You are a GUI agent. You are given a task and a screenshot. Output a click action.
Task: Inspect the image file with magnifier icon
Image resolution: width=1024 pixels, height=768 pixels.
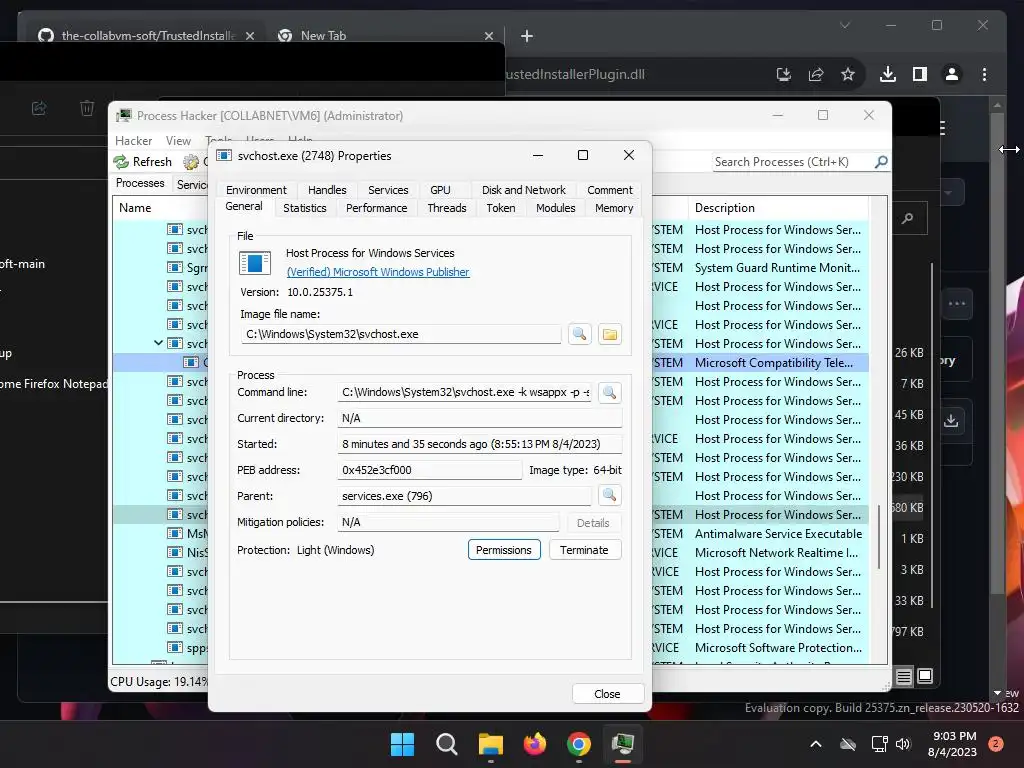[x=579, y=334]
